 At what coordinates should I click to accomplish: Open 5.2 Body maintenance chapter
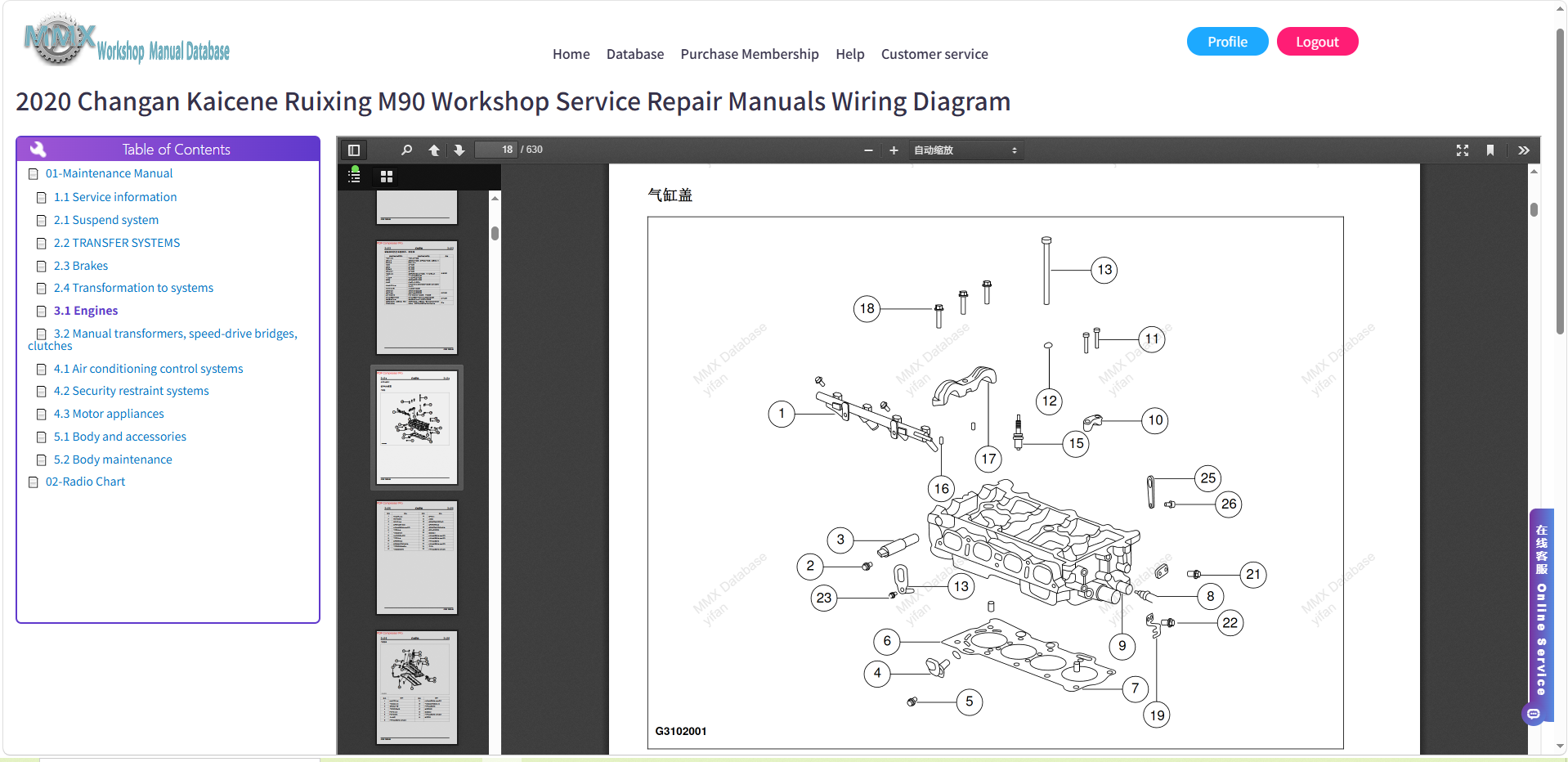click(x=113, y=459)
